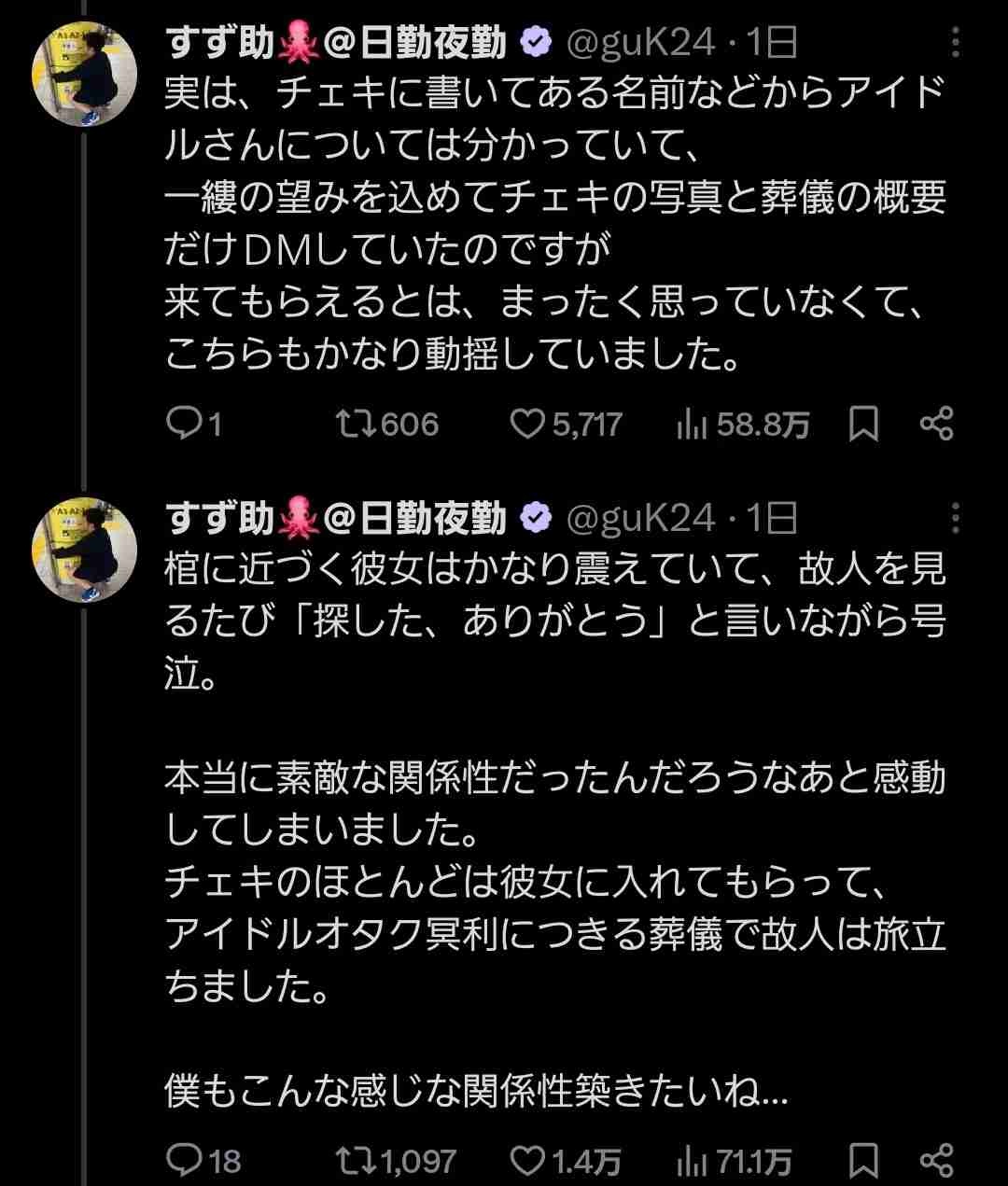Open more options for the first tweet

955,43
